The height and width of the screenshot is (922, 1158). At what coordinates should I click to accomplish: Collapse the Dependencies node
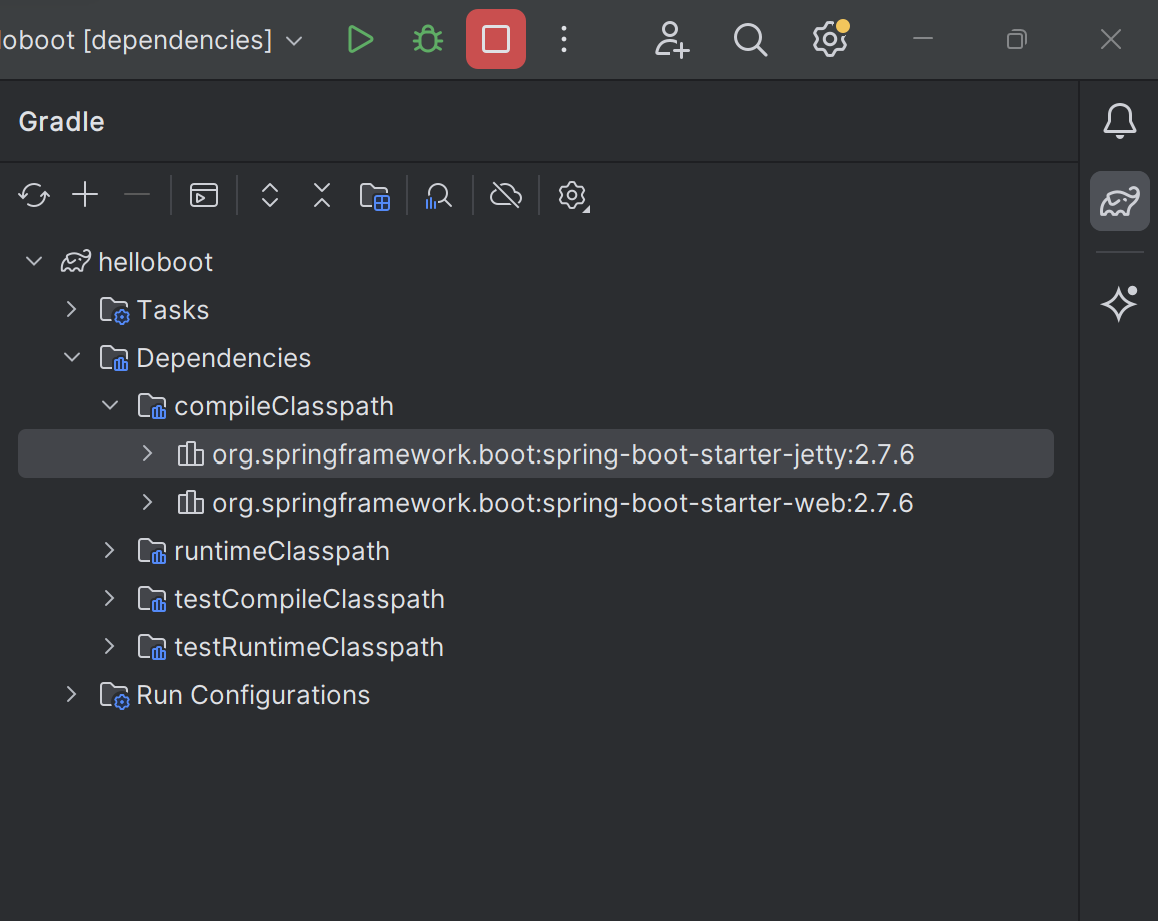tap(72, 358)
